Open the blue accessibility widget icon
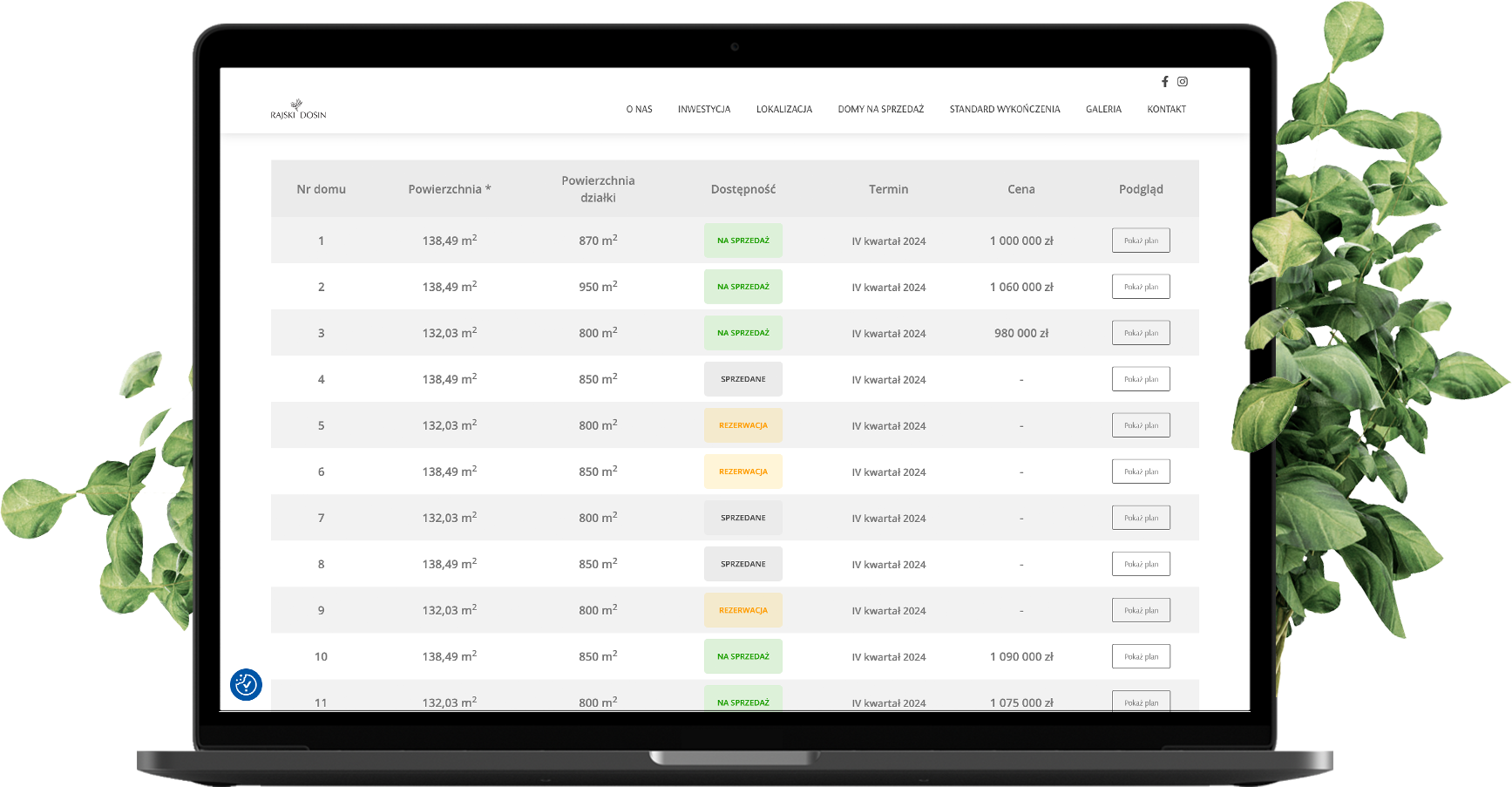Viewport: 1512px width, 787px height. coord(246,684)
